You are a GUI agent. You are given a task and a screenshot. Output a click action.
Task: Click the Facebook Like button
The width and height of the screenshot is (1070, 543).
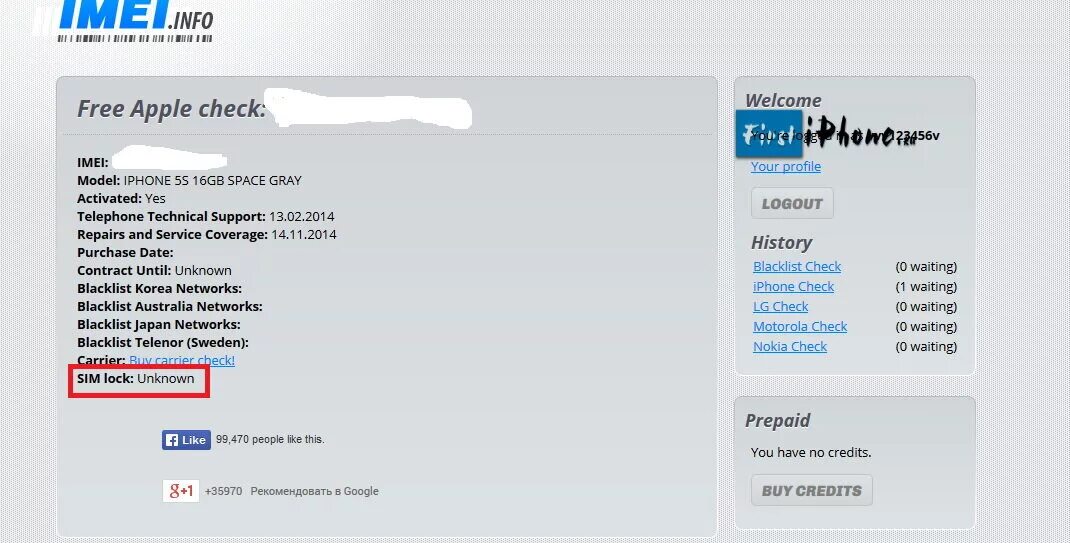[x=186, y=440]
